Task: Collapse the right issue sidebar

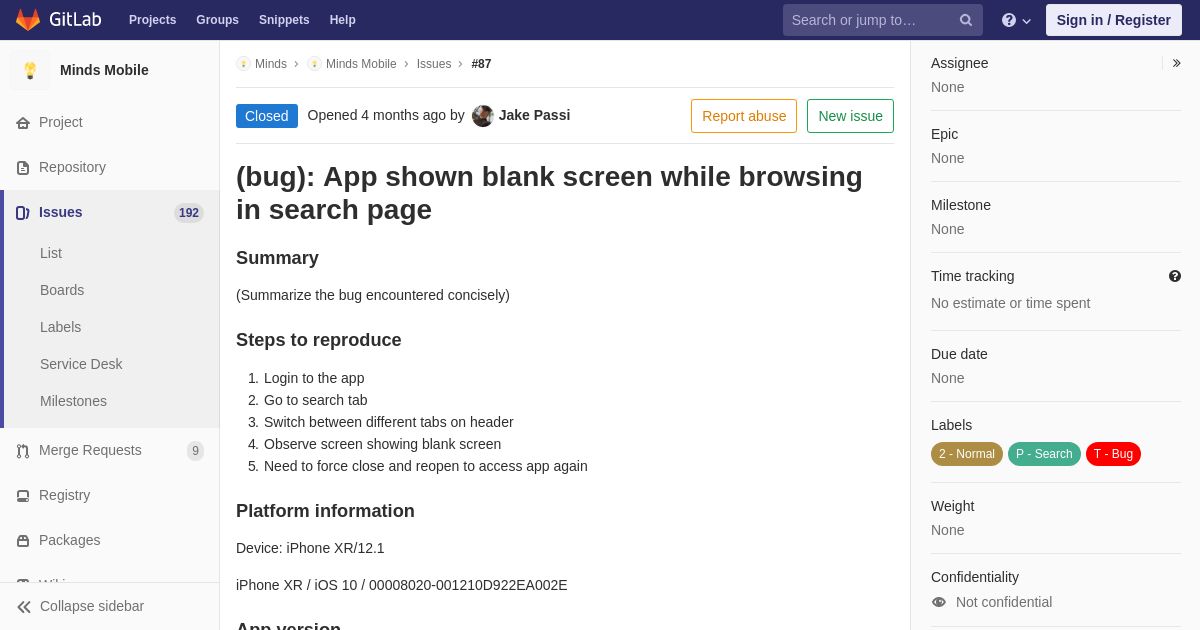Action: pos(1177,63)
